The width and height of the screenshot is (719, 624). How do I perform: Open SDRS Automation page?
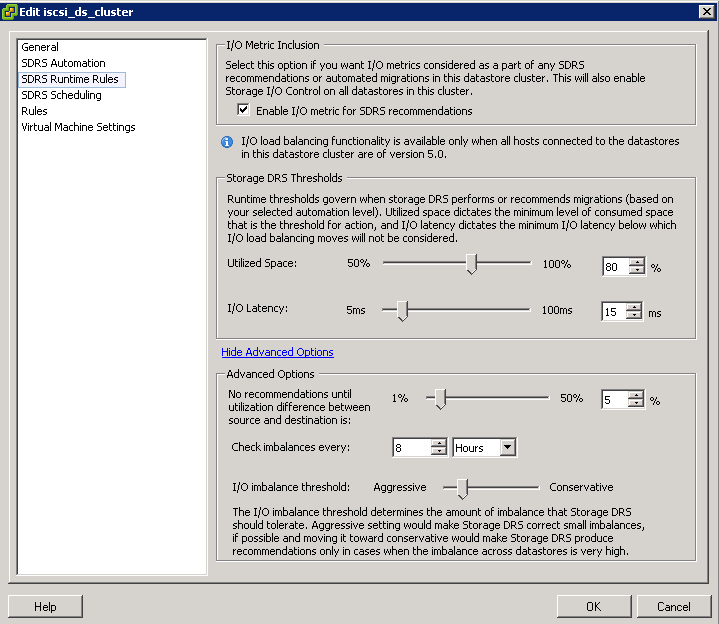(63, 63)
